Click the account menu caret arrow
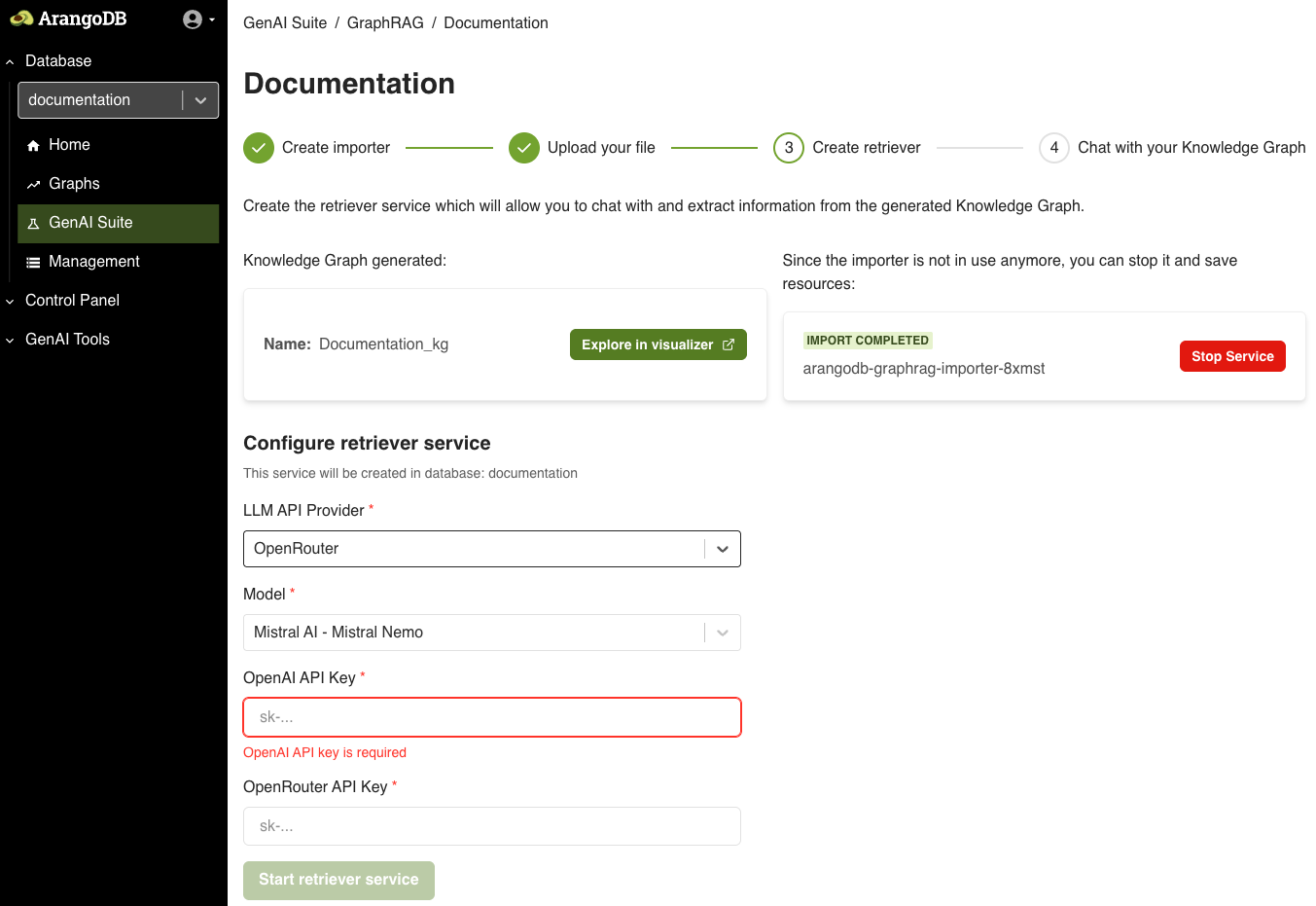Screen dimensions: 1316x906 (212, 19)
